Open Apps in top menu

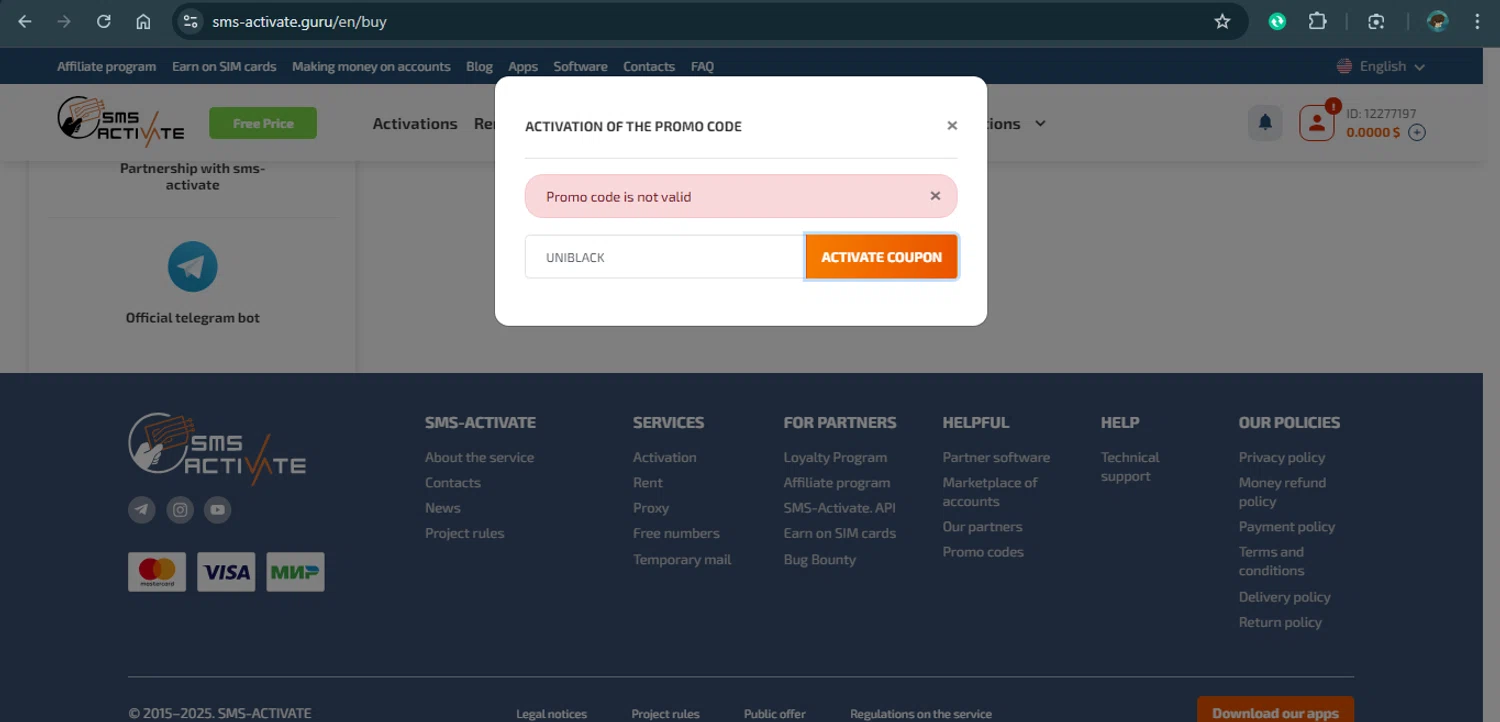523,66
